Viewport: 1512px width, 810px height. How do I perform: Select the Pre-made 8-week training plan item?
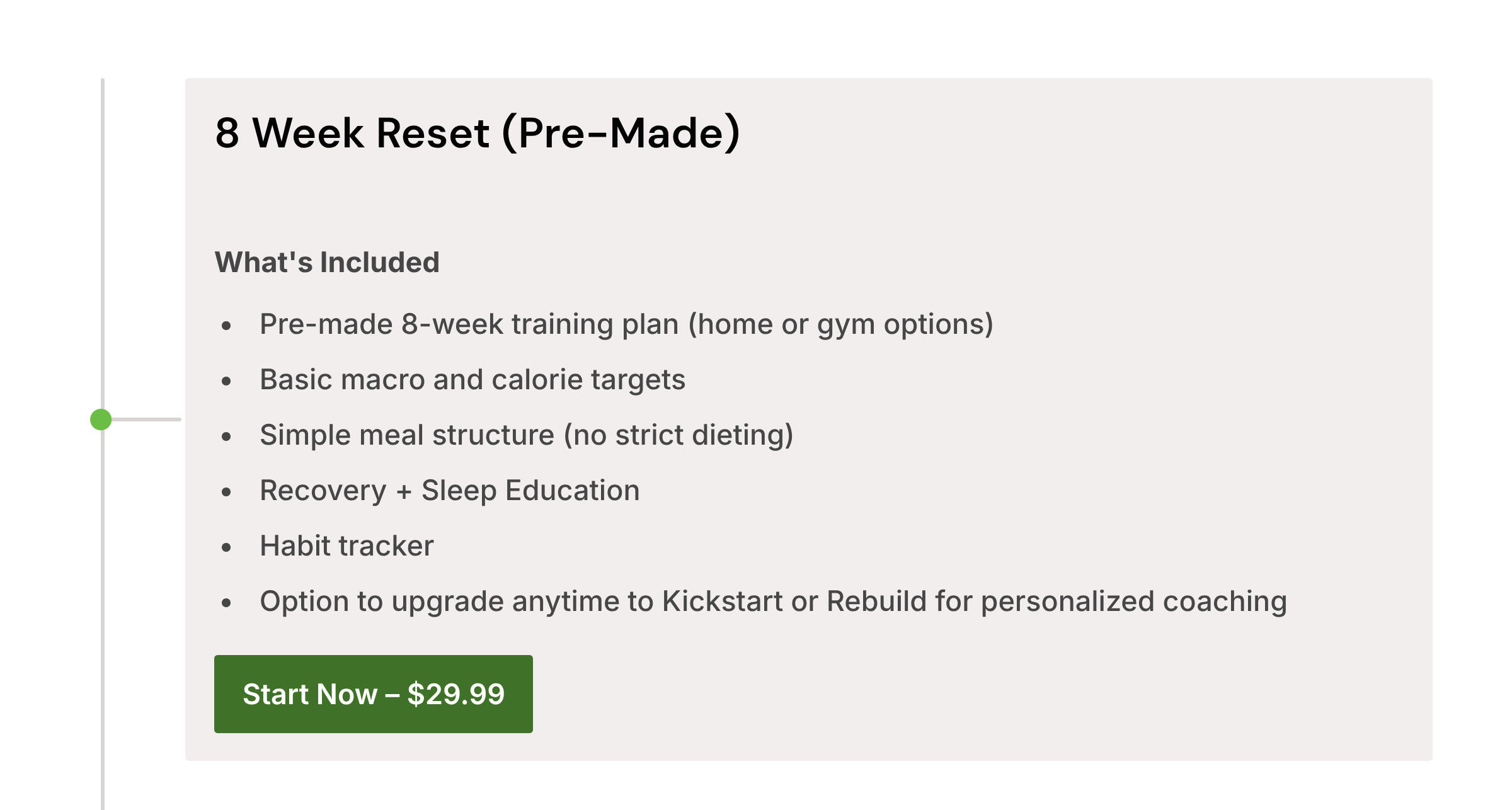click(626, 324)
